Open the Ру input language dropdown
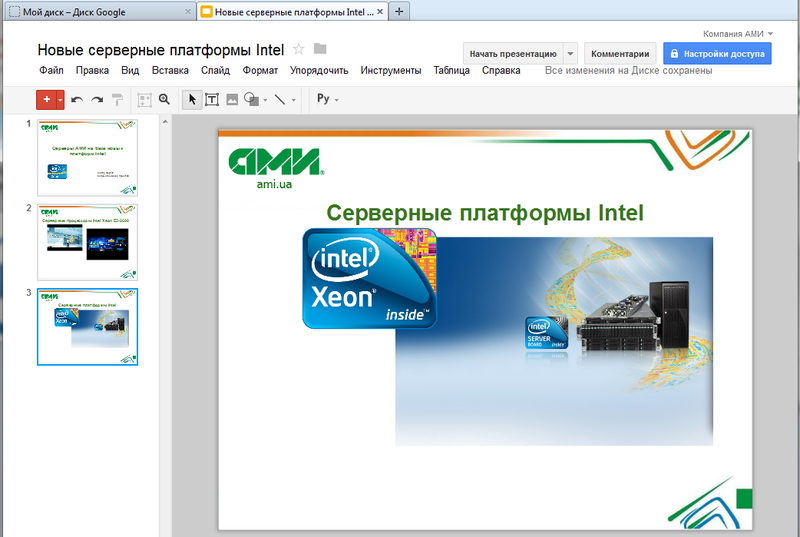The image size is (800, 537). coord(328,99)
